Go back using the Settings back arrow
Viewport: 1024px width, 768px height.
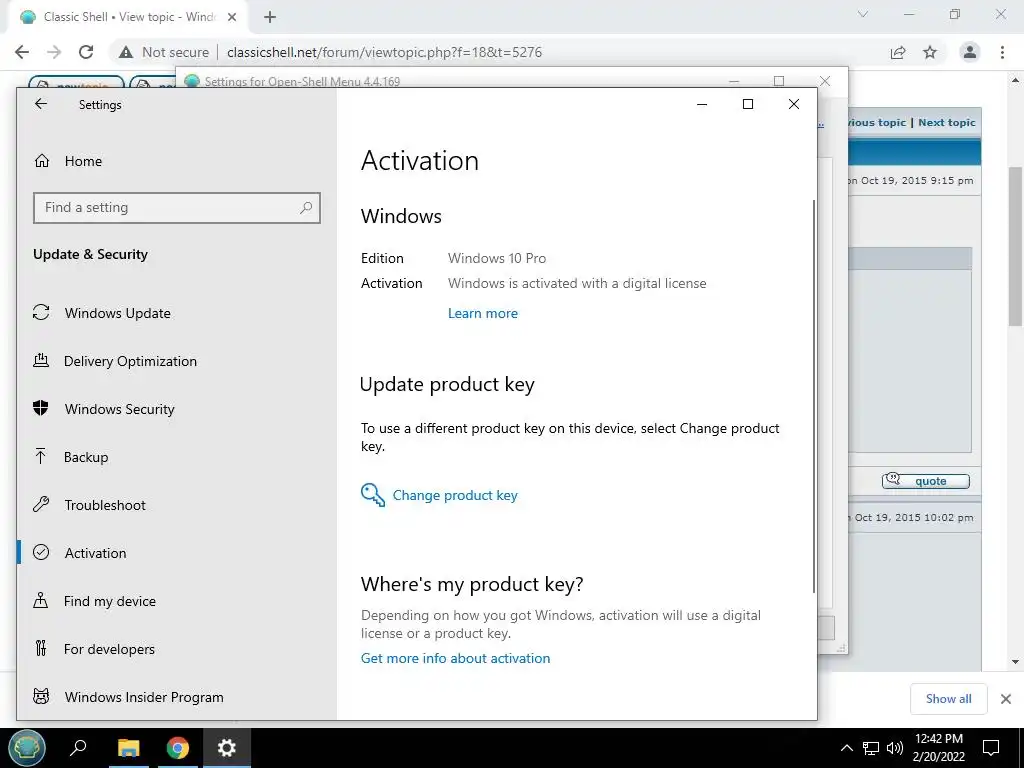pyautogui.click(x=41, y=104)
